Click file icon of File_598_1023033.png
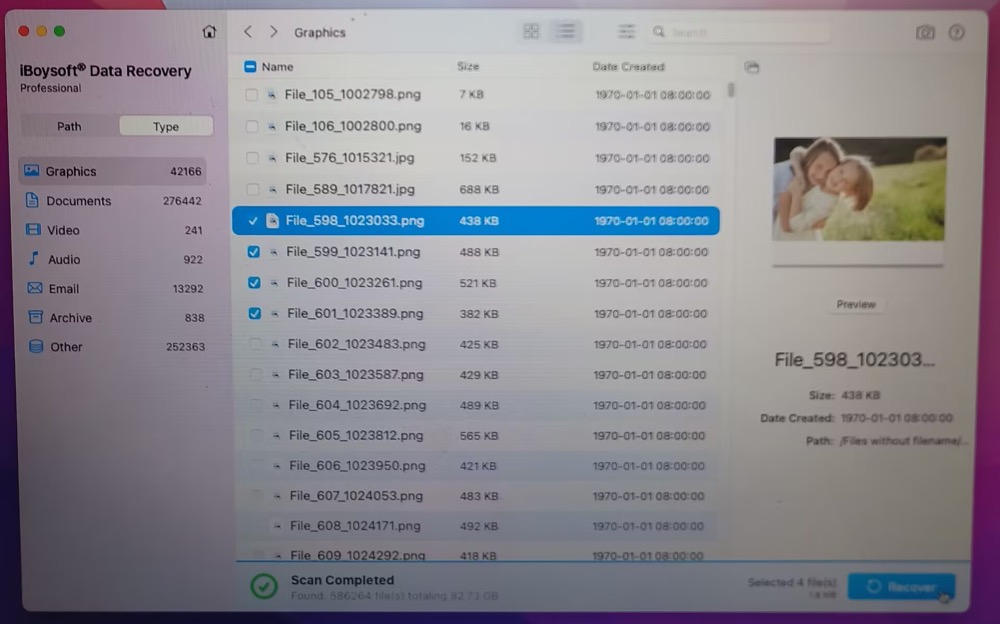Image resolution: width=1000 pixels, height=624 pixels. pos(272,221)
